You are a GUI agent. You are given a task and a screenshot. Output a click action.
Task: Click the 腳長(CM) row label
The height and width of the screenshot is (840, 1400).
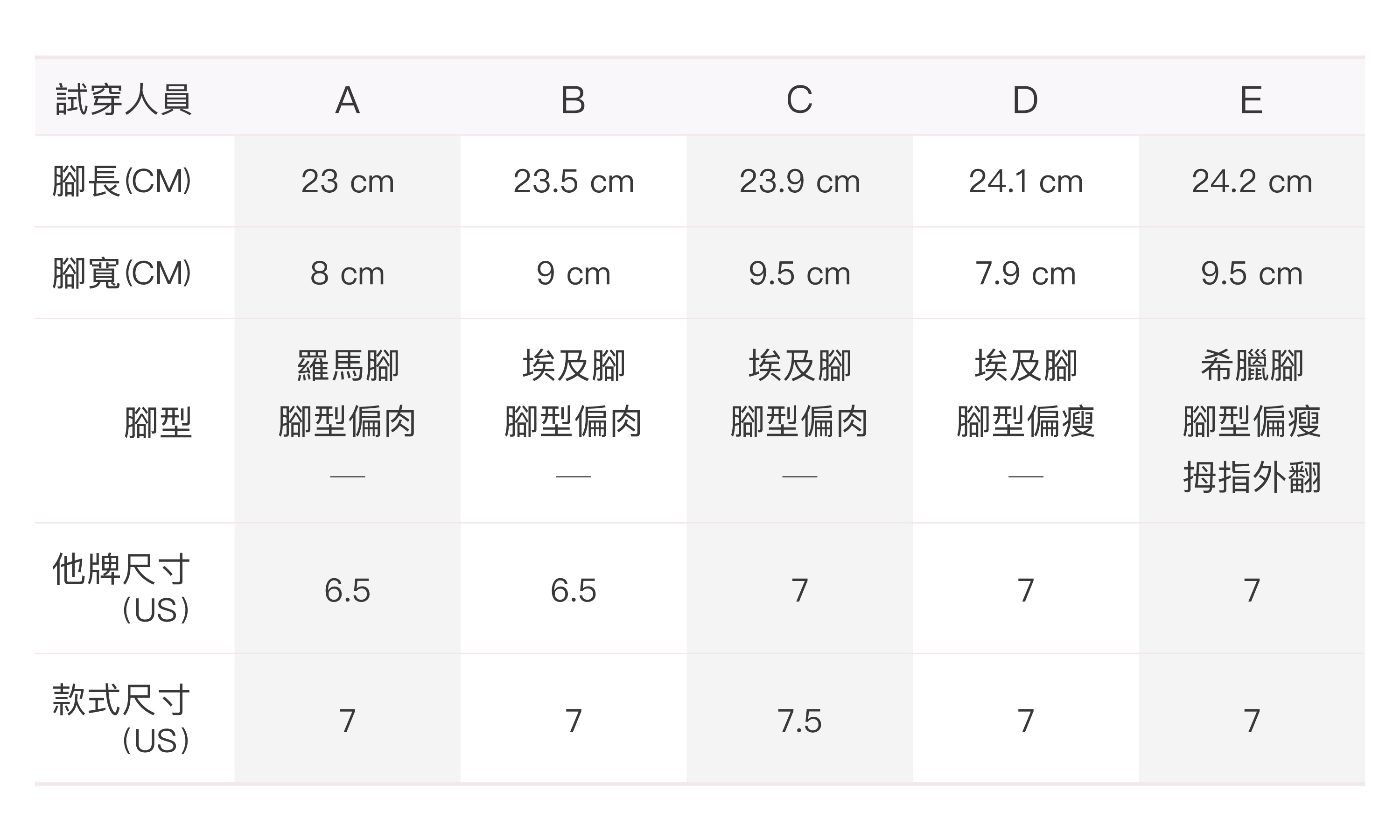point(122,182)
